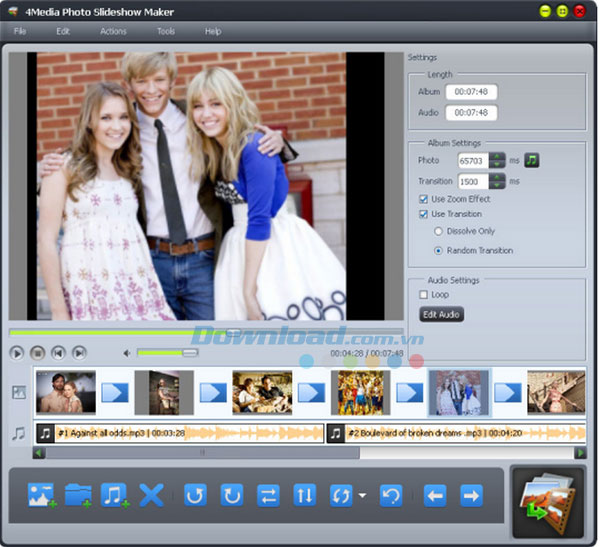The height and width of the screenshot is (547, 600).
Task: Click the Transition field showing 1500
Action: pos(473,181)
